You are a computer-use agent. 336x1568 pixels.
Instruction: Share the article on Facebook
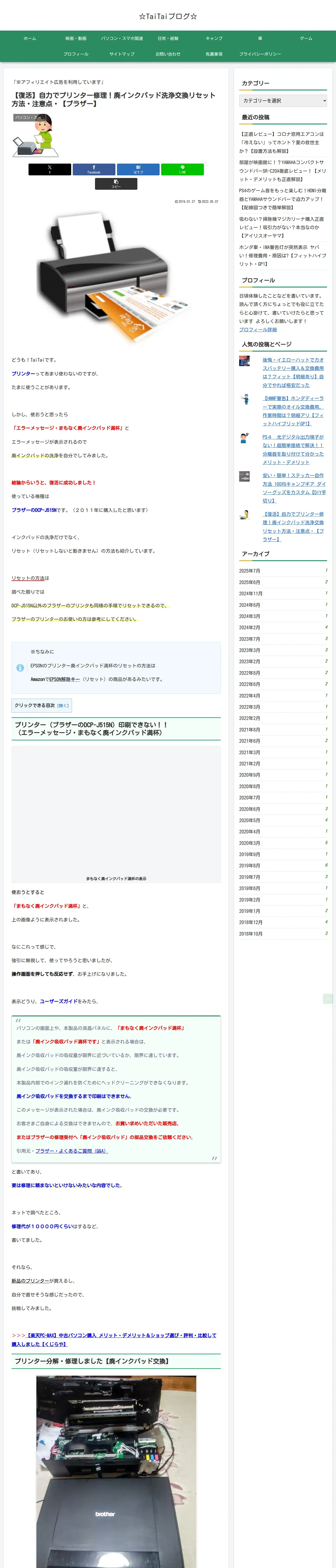point(94,169)
